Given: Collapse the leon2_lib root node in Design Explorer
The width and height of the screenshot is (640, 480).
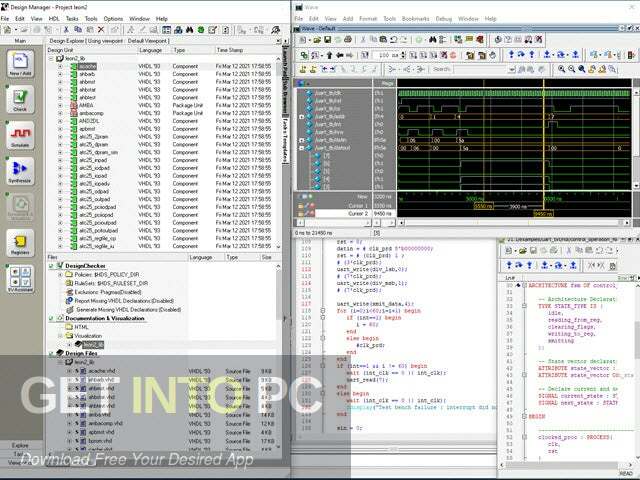Looking at the screenshot, I should tap(51, 58).
